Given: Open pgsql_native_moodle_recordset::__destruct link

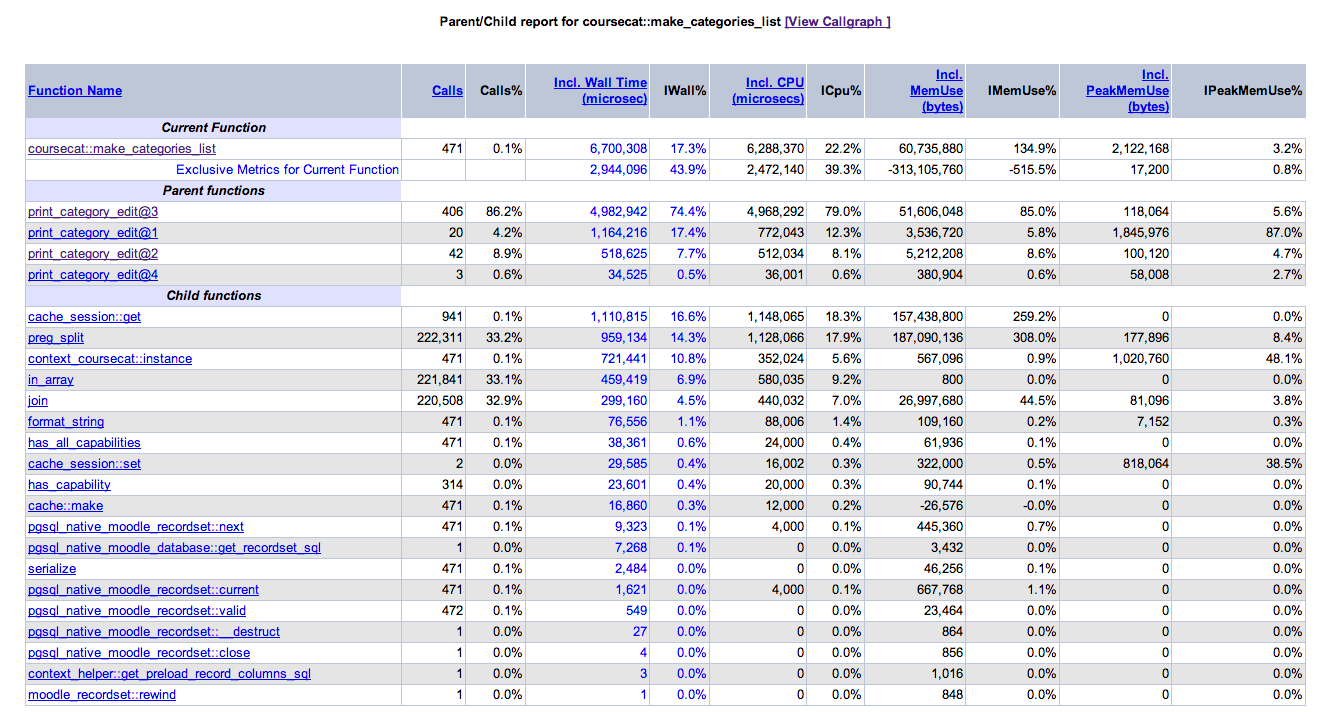Looking at the screenshot, I should coord(154,631).
